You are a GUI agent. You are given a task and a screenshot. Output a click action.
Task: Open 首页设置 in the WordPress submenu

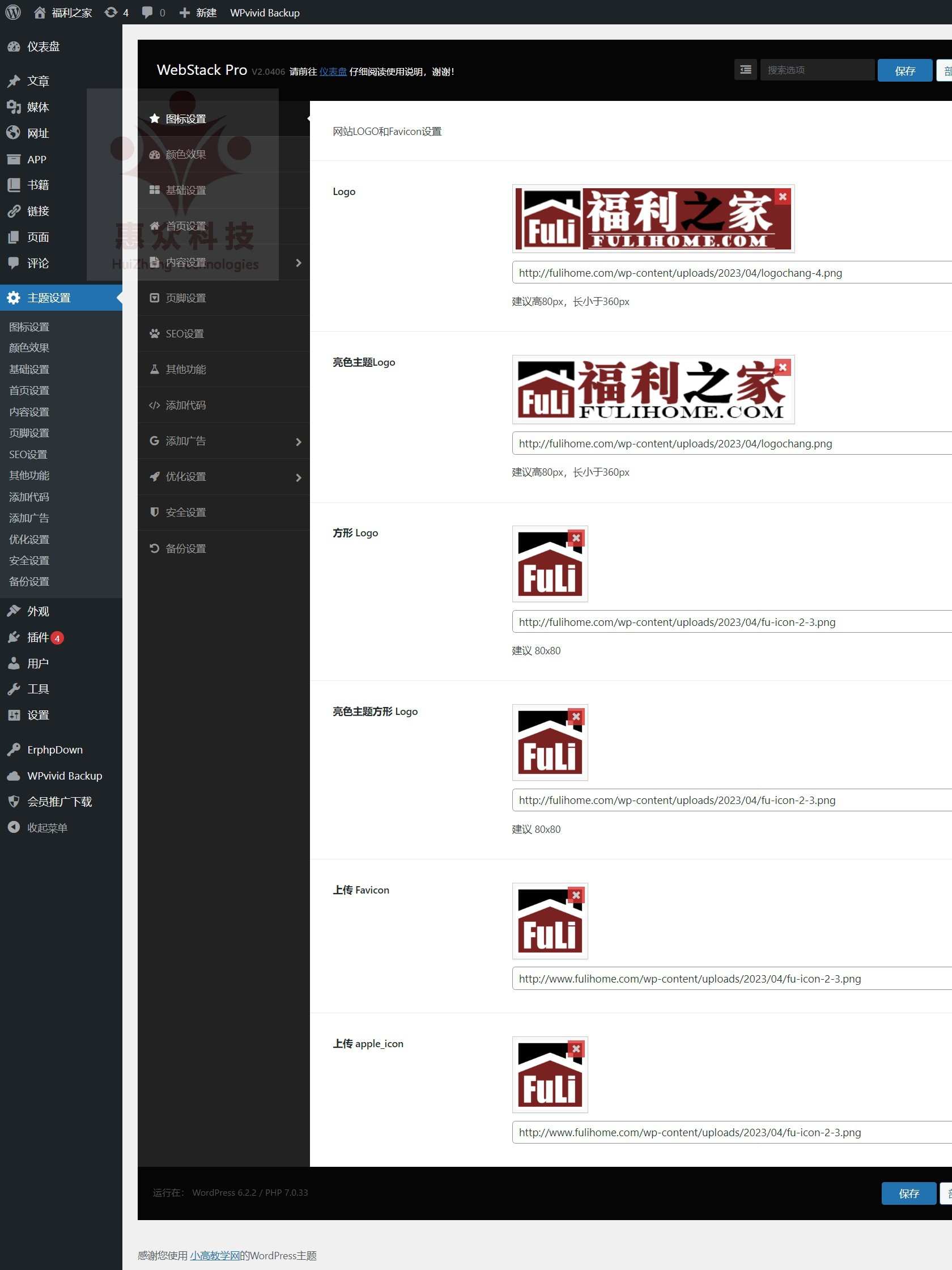[29, 391]
